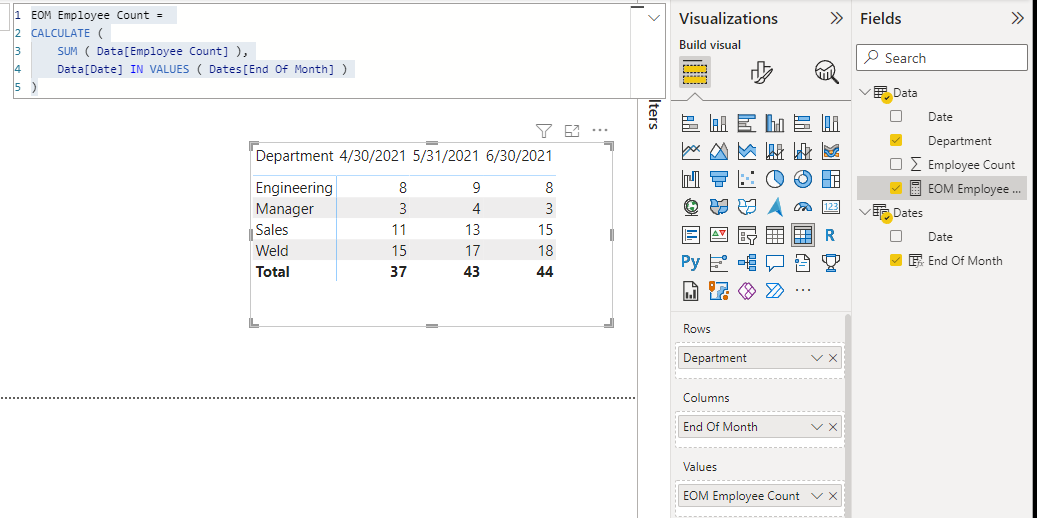The height and width of the screenshot is (518, 1037).
Task: Click the 5/31/2021 column header
Action: point(445,156)
